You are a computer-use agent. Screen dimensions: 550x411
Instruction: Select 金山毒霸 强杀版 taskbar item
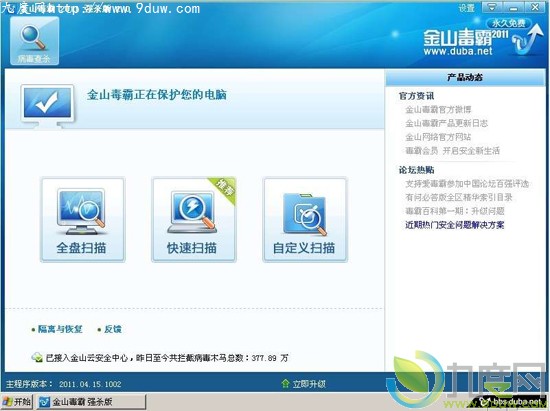[91, 402]
